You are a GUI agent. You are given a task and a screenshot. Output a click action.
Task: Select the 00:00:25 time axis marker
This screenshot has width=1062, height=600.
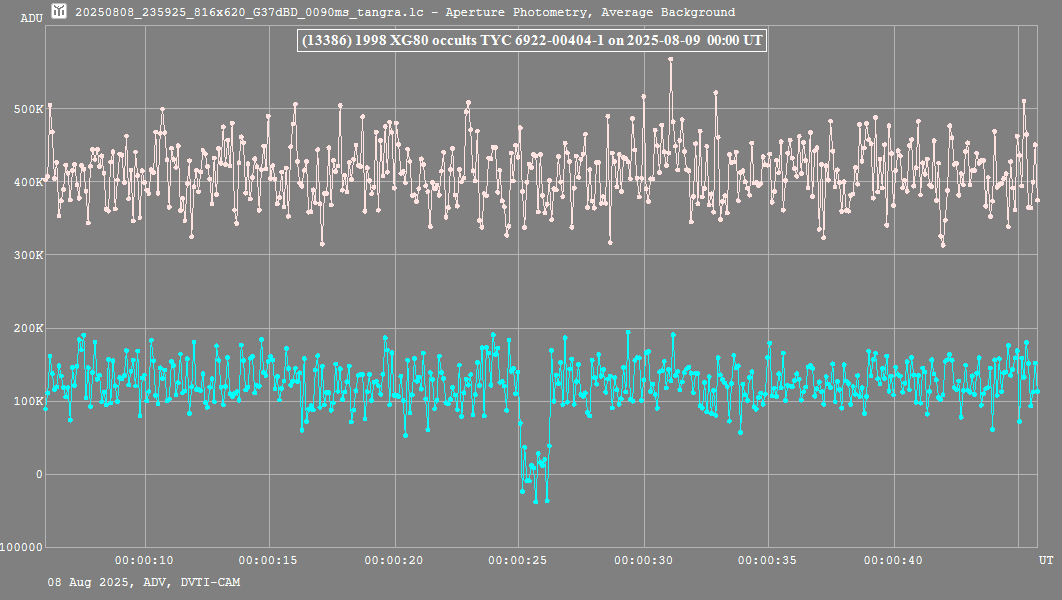pos(518,560)
